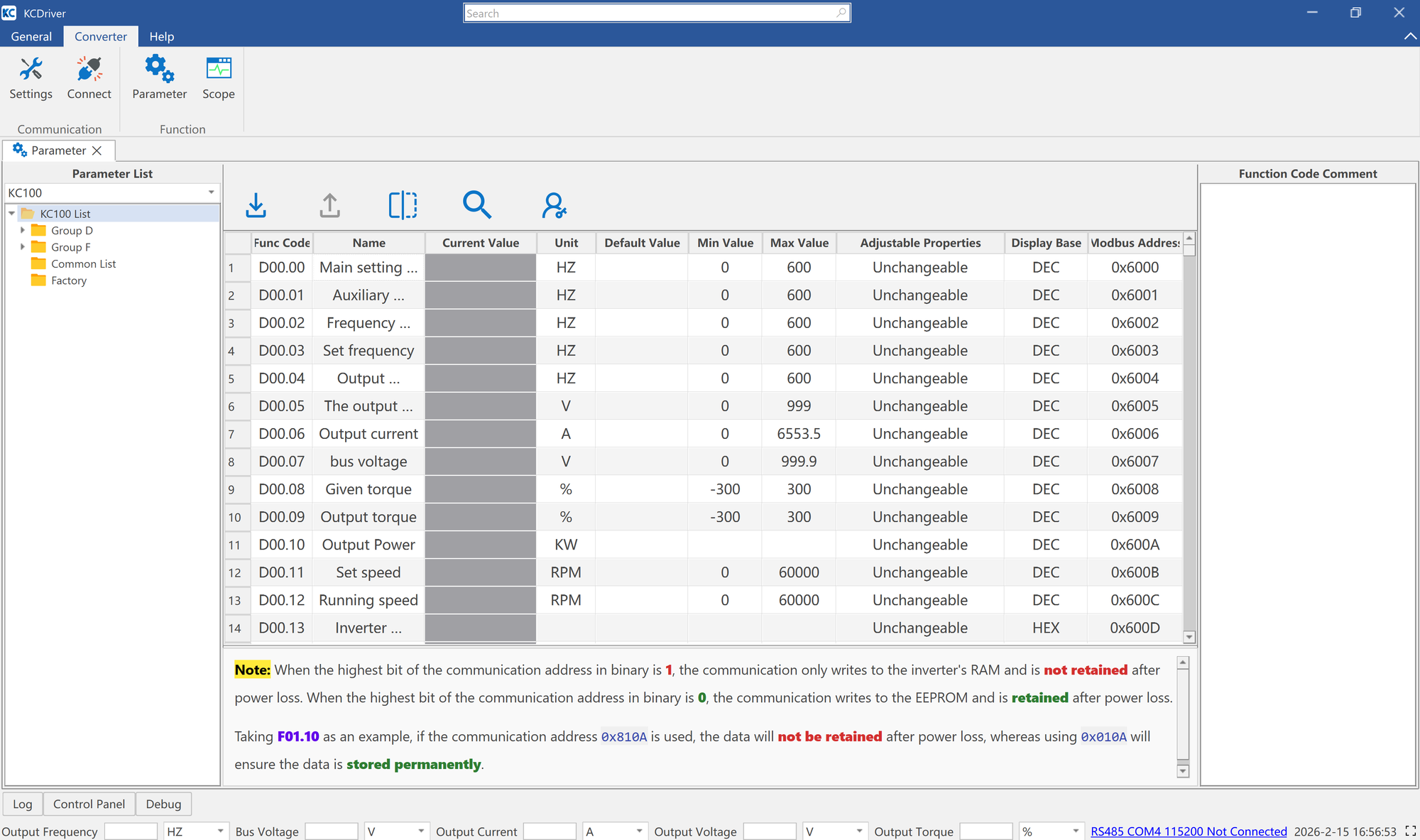Screen dimensions: 1420x840
Task: Activate the parameter search magnifier icon
Action: click(476, 205)
